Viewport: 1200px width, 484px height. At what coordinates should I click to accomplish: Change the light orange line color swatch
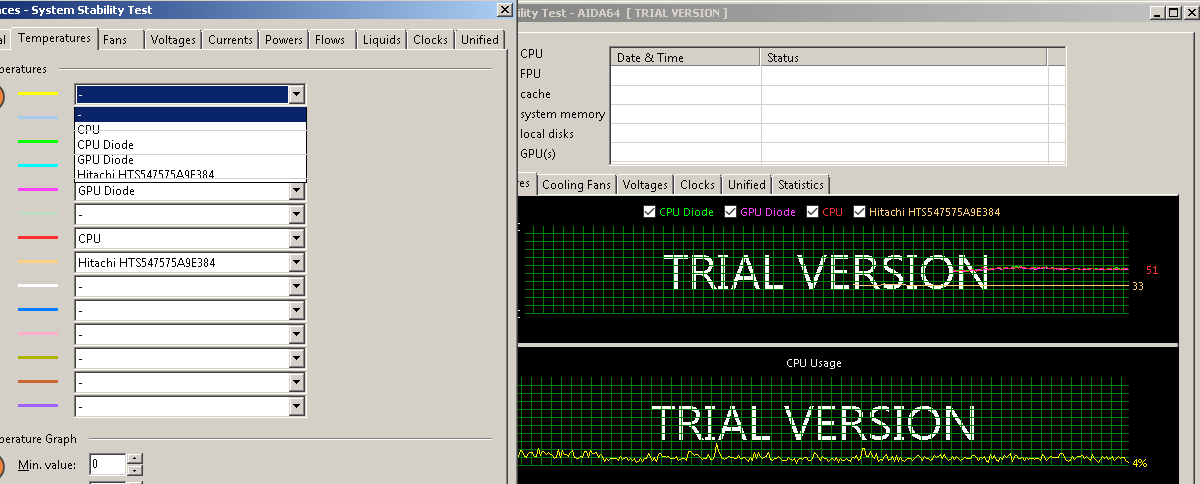pyautogui.click(x=38, y=262)
